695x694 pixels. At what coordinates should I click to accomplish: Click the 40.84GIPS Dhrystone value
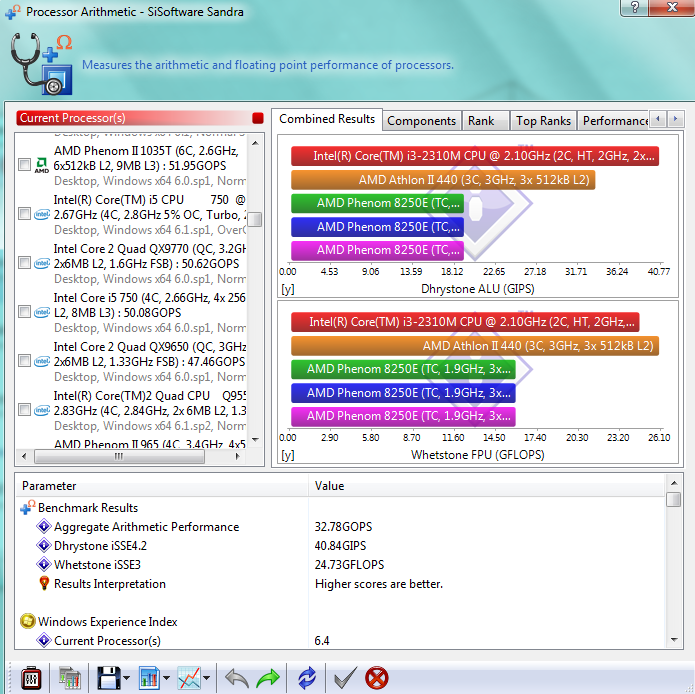340,546
